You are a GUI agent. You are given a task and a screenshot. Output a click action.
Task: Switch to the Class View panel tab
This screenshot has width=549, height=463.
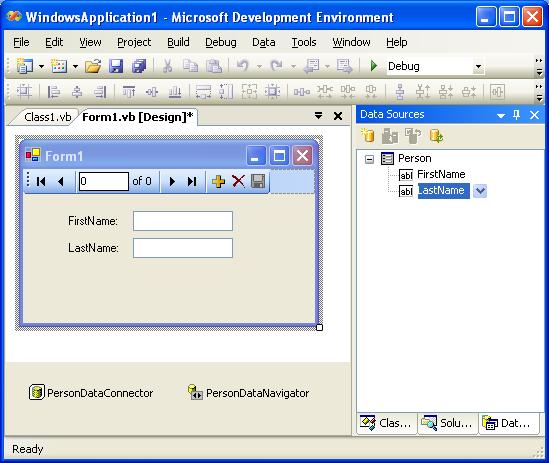click(x=386, y=423)
